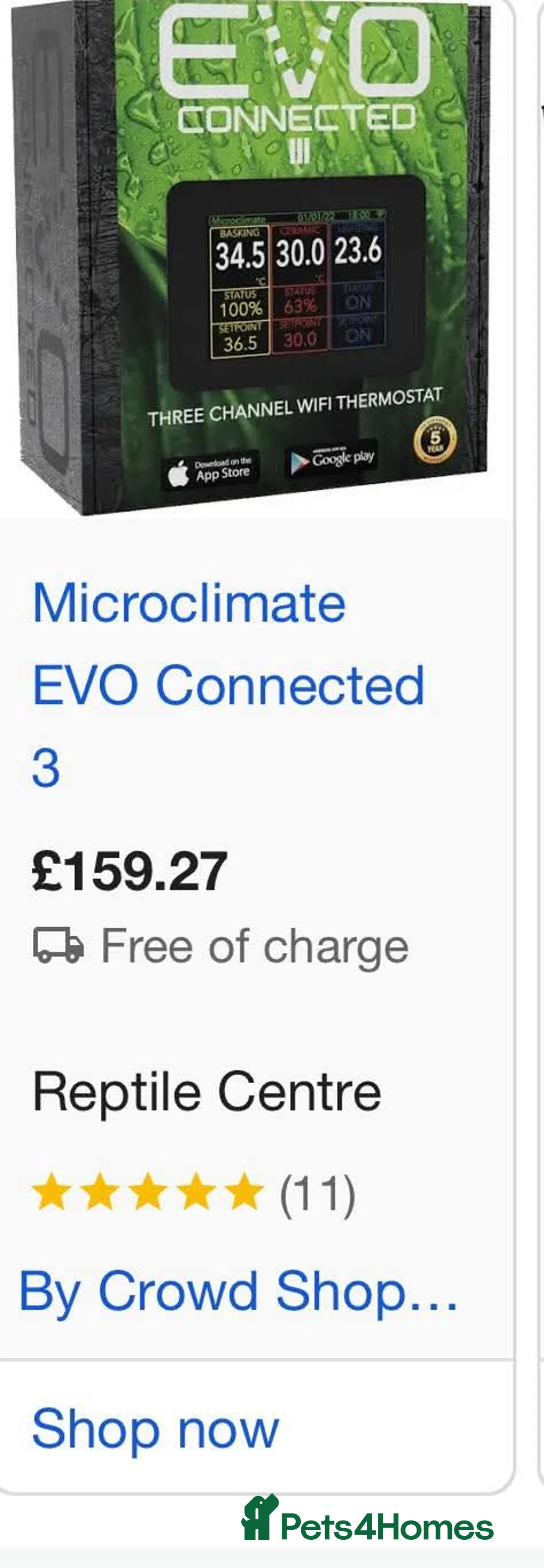The width and height of the screenshot is (544, 1568).
Task: Click the Reptile Centre seller name
Action: pyautogui.click(x=207, y=1092)
